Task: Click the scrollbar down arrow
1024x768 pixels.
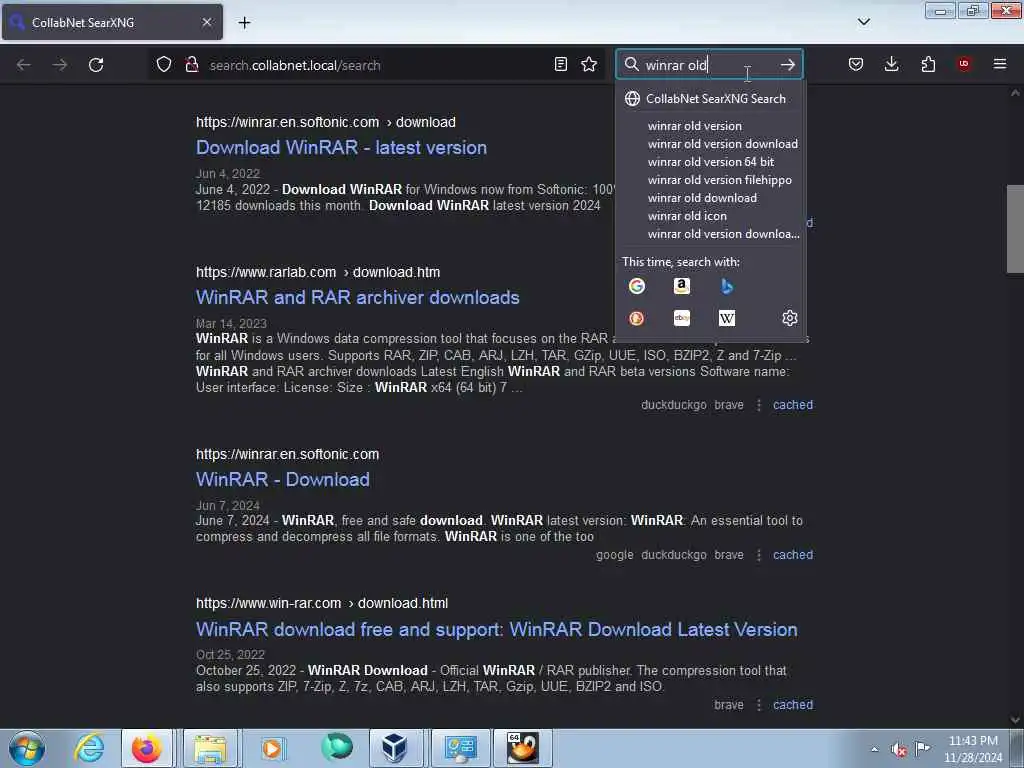Action: click(1015, 720)
